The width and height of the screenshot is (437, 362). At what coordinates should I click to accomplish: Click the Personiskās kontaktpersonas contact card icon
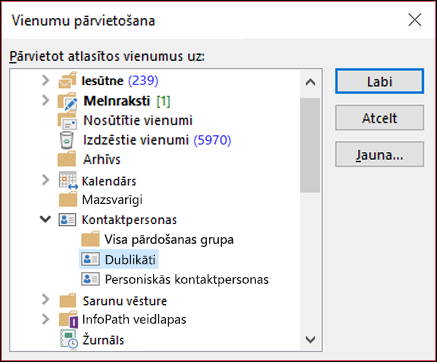90,279
